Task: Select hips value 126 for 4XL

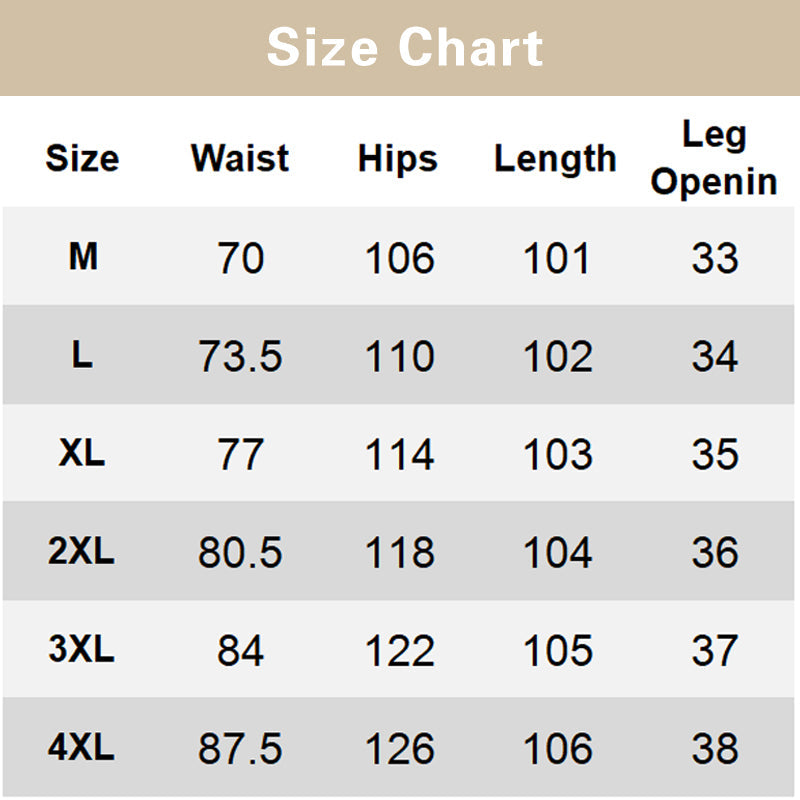Action: [x=399, y=749]
